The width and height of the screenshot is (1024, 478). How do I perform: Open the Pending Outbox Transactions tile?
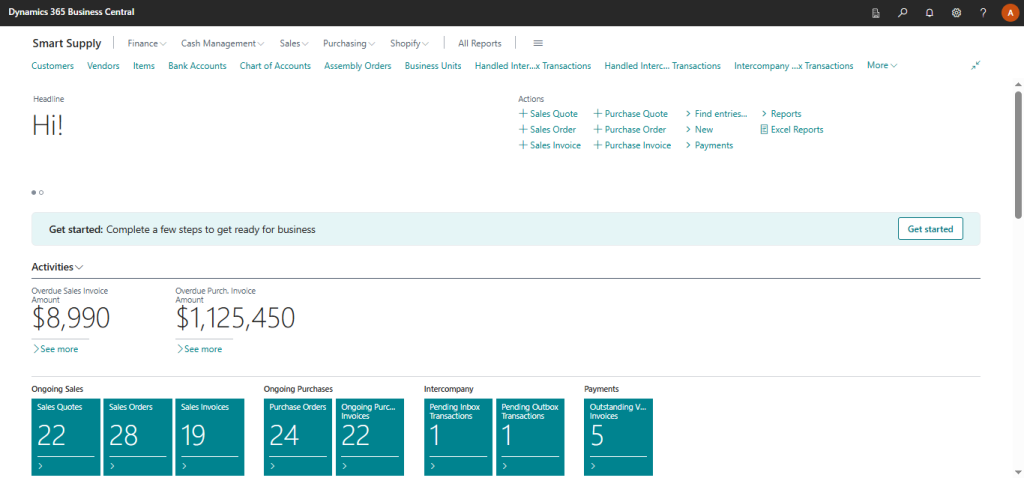(530, 437)
